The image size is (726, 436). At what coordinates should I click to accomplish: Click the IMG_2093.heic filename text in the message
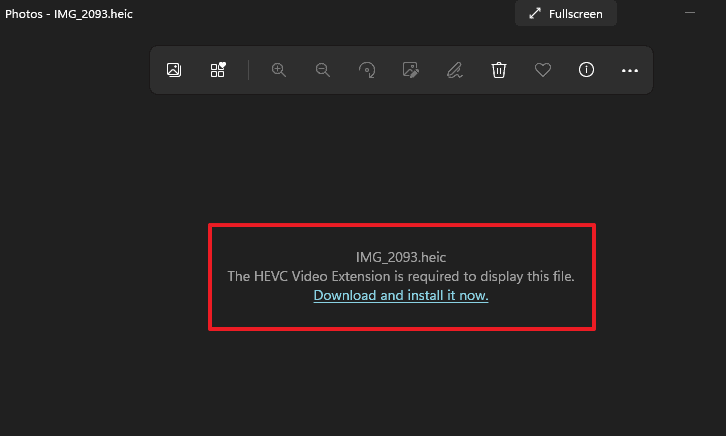(x=401, y=257)
